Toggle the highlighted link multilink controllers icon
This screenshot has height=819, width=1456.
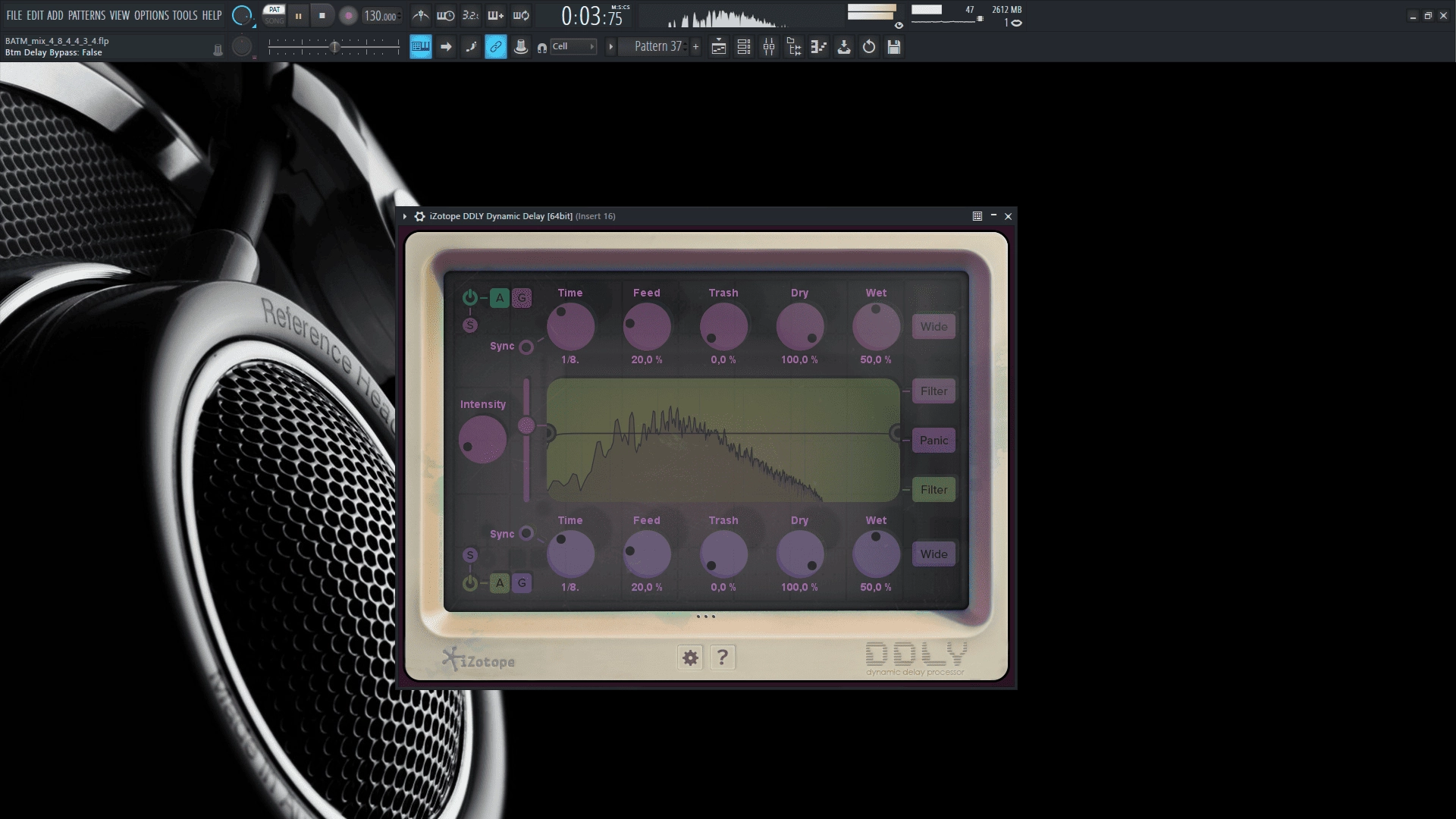point(495,47)
